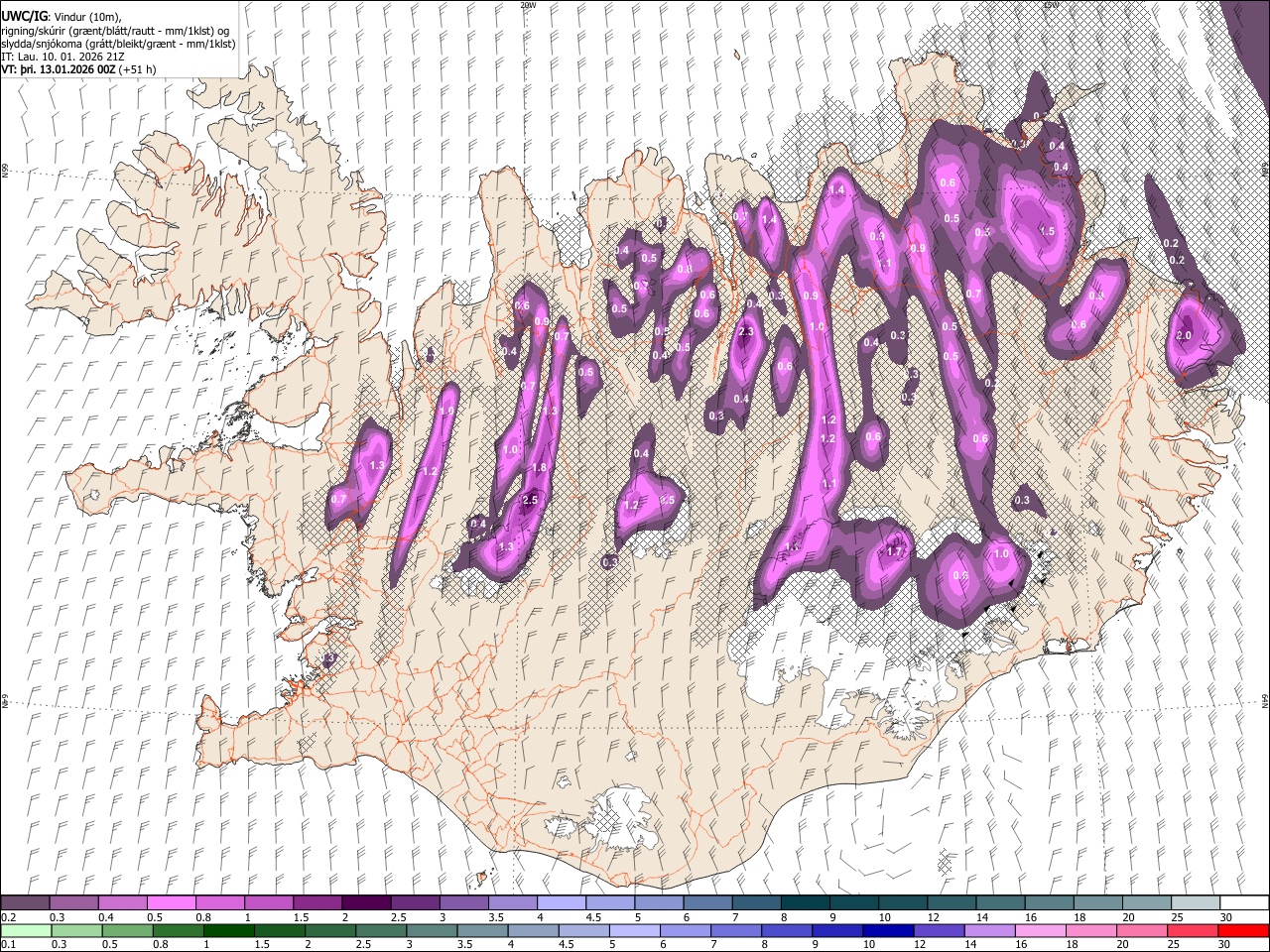This screenshot has width=1270, height=952.
Task: Click the snow-scale swatch between 0.2 and 0.3
Action: pyautogui.click(x=25, y=902)
